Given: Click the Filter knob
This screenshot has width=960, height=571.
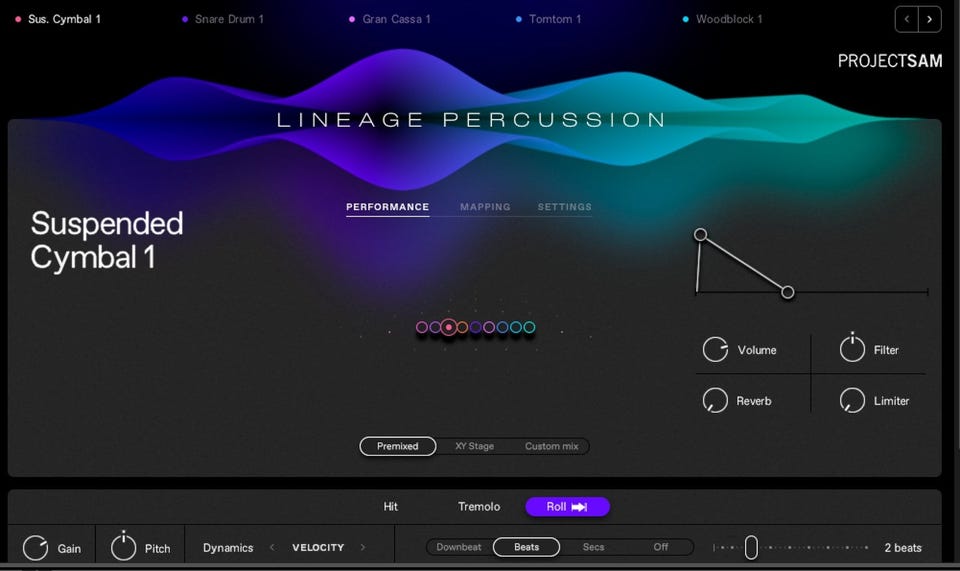Looking at the screenshot, I should pyautogui.click(x=852, y=349).
